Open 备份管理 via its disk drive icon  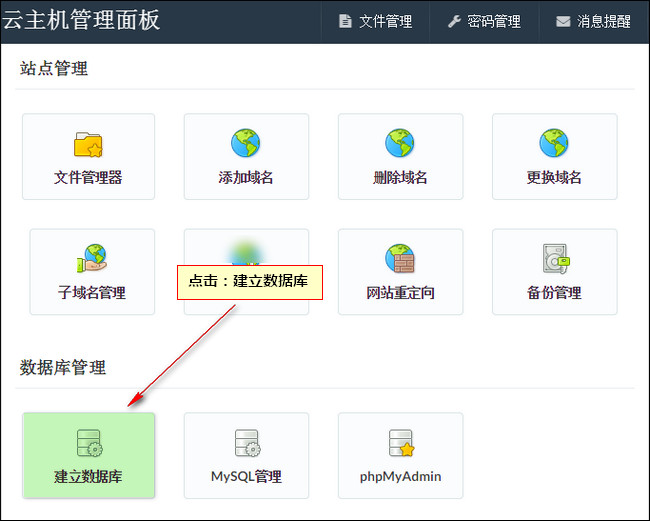coord(554,259)
